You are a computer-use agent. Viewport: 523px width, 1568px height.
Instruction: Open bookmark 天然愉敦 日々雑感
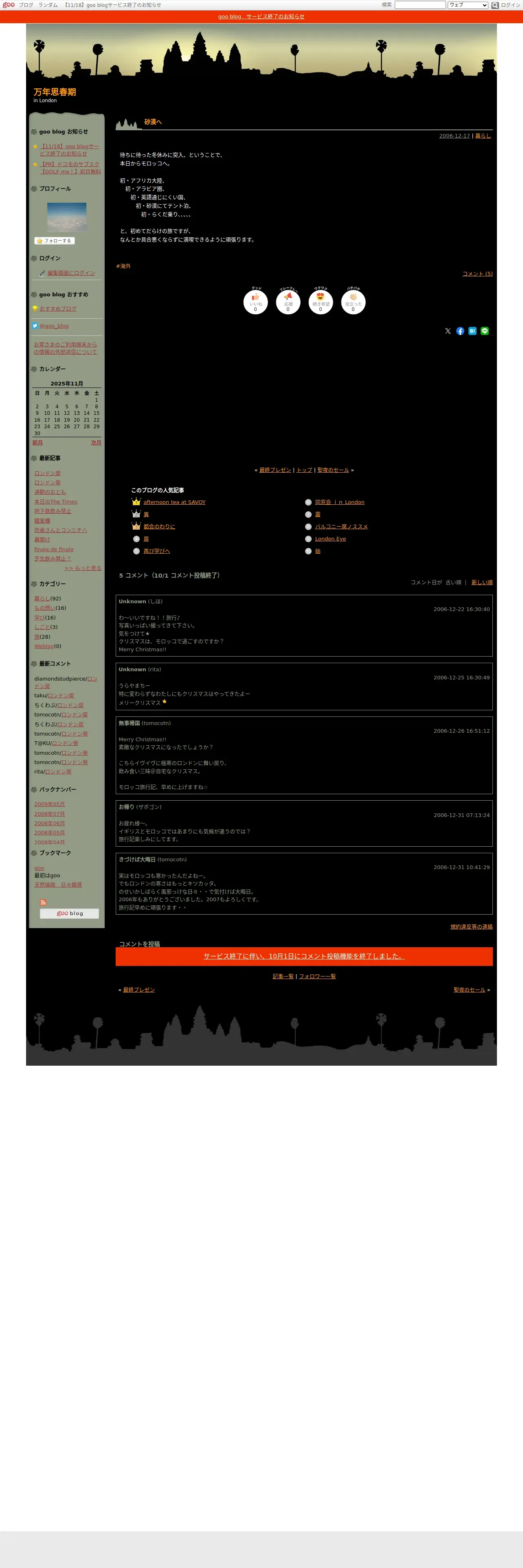pos(58,885)
